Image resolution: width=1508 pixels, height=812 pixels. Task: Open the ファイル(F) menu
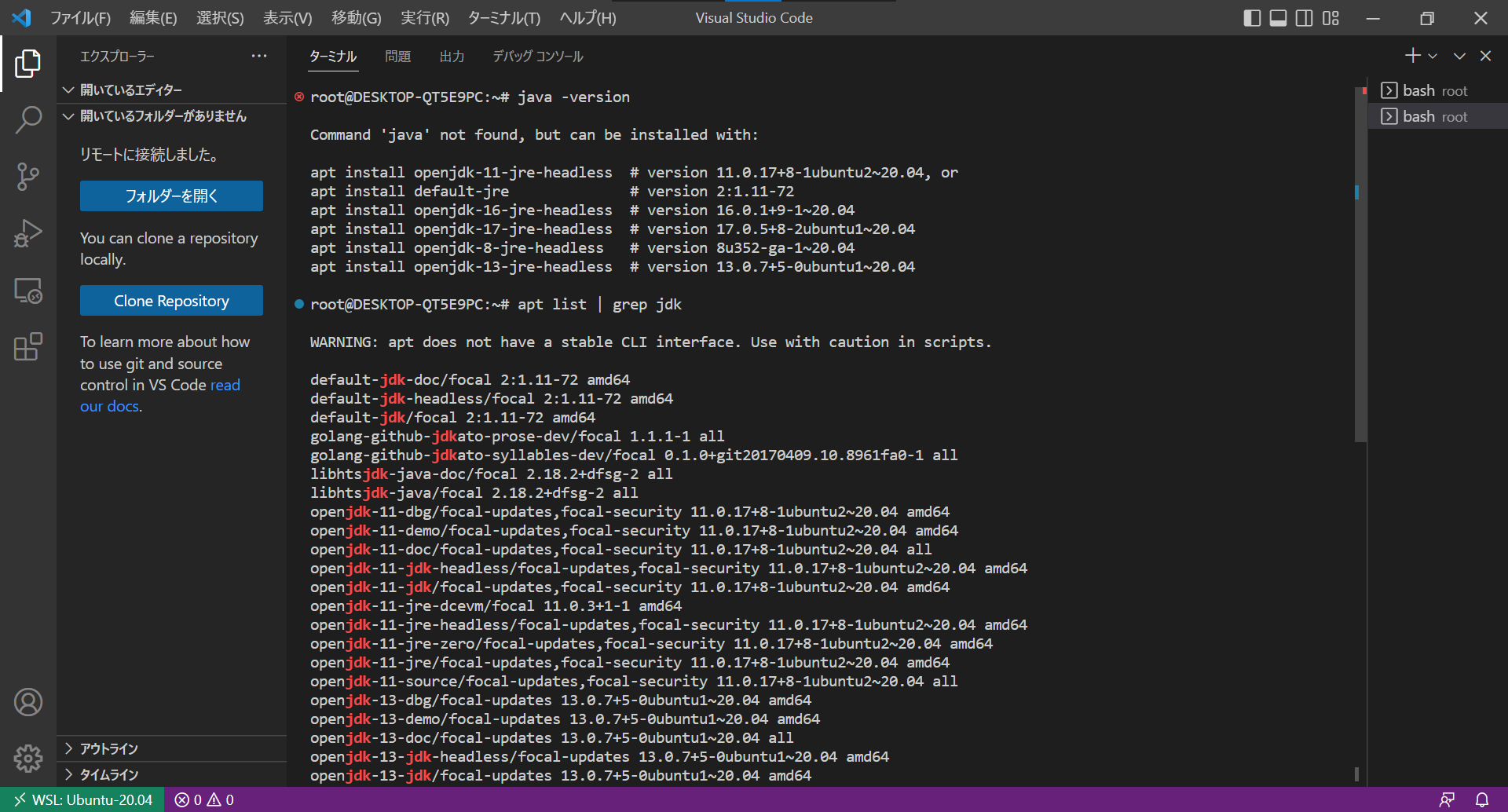pyautogui.click(x=80, y=17)
